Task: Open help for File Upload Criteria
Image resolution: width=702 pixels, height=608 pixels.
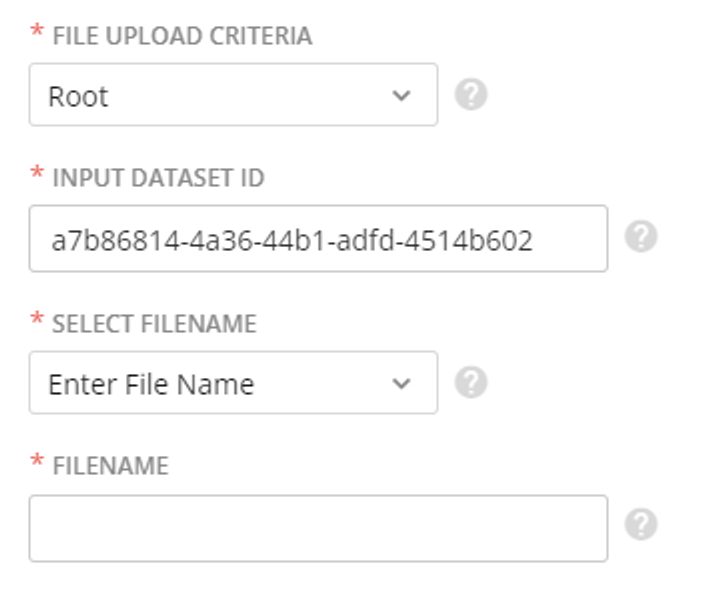Action: click(471, 94)
